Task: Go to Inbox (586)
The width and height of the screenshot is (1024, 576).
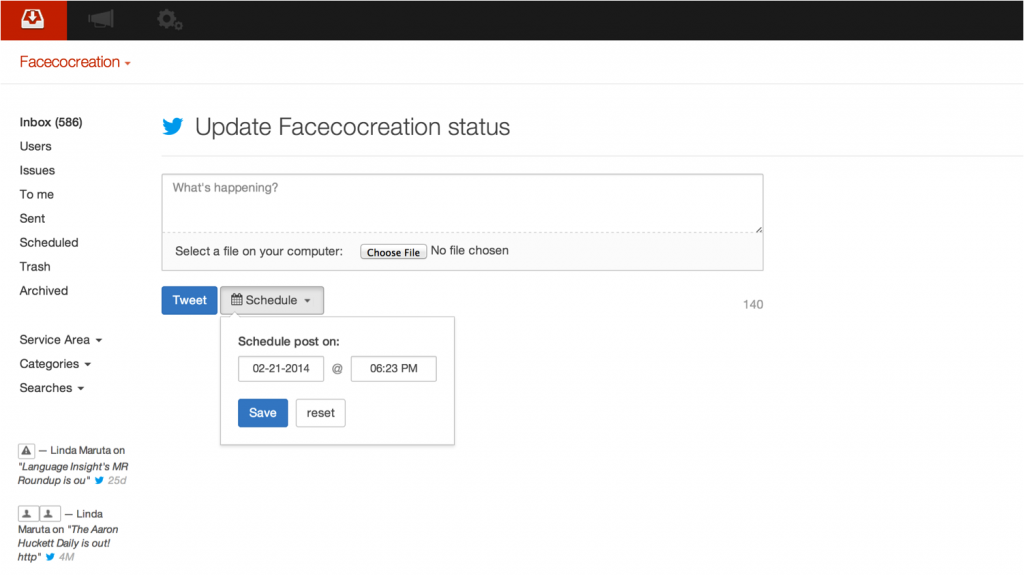Action: point(51,122)
